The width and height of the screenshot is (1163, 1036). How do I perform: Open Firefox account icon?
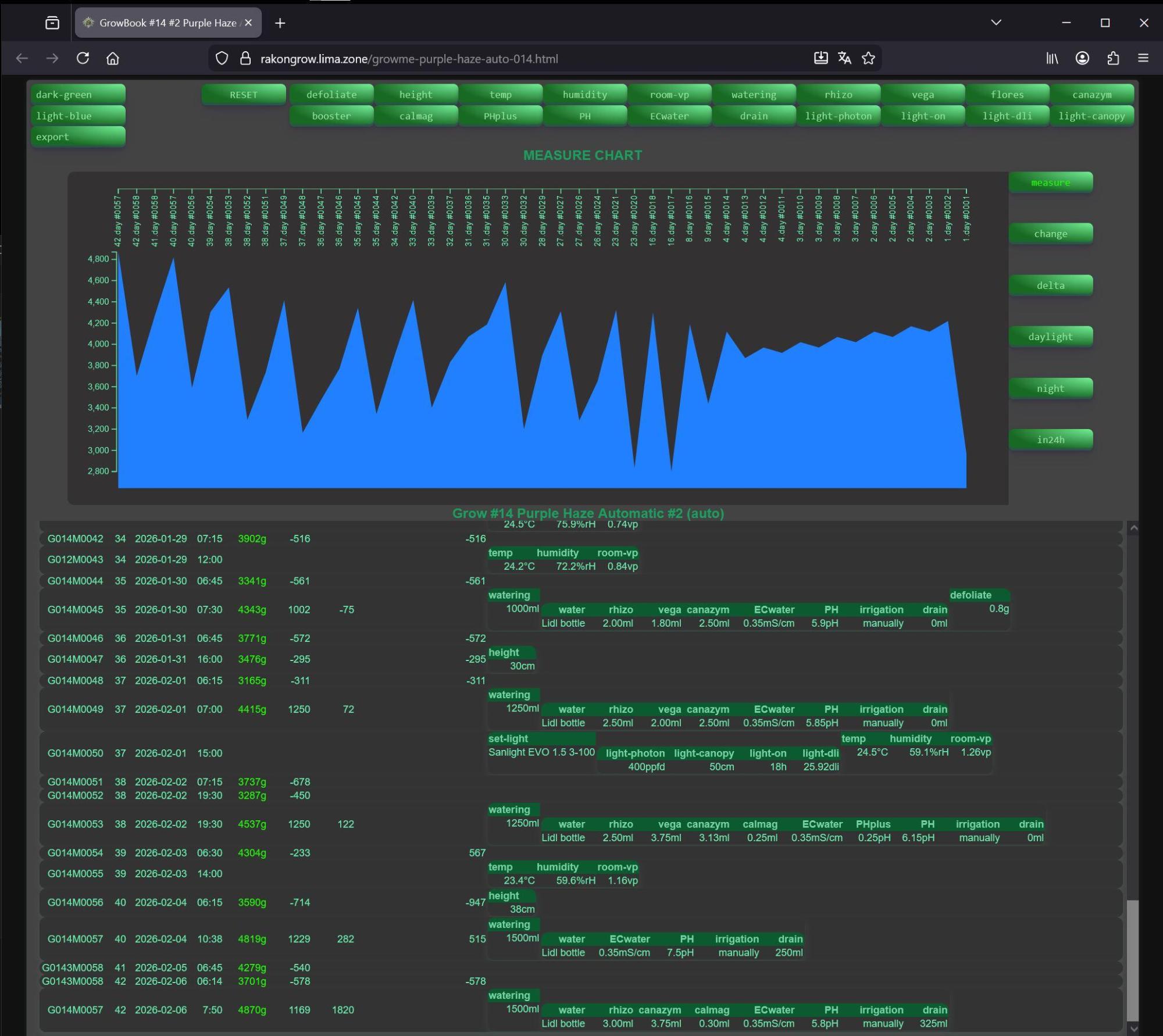pos(1082,58)
